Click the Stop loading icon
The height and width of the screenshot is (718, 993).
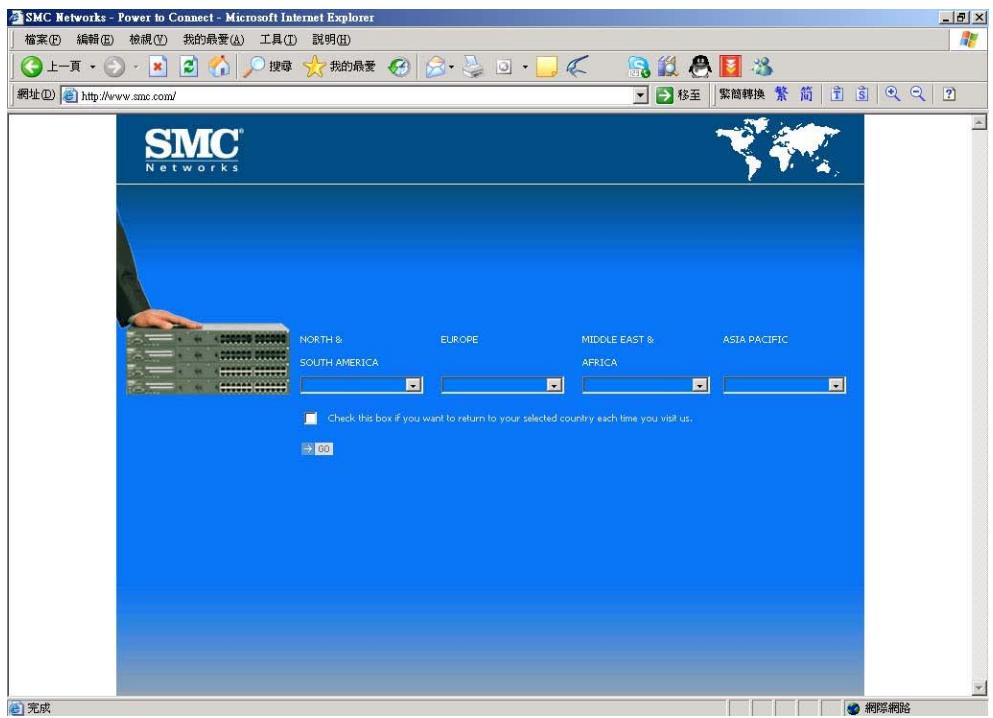tap(158, 66)
